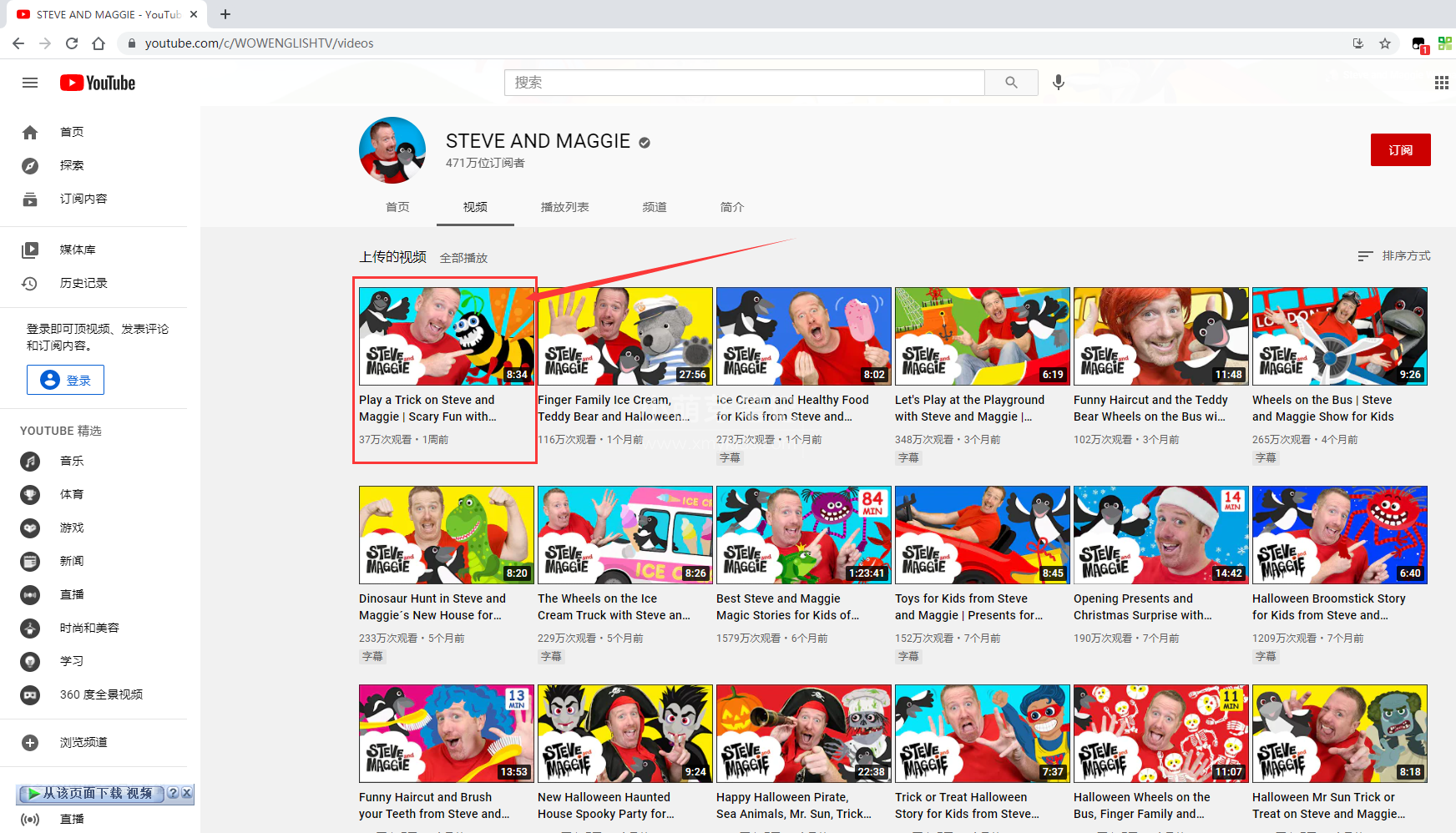Focus the 搜索 search field
The height and width of the screenshot is (833, 1456).
[x=745, y=83]
